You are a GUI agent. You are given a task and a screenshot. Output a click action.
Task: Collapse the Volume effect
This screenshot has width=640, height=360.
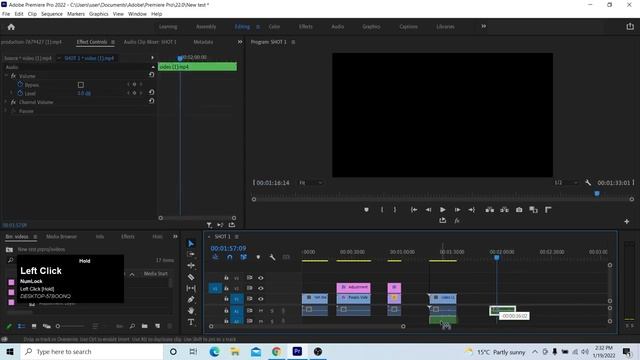coord(6,76)
